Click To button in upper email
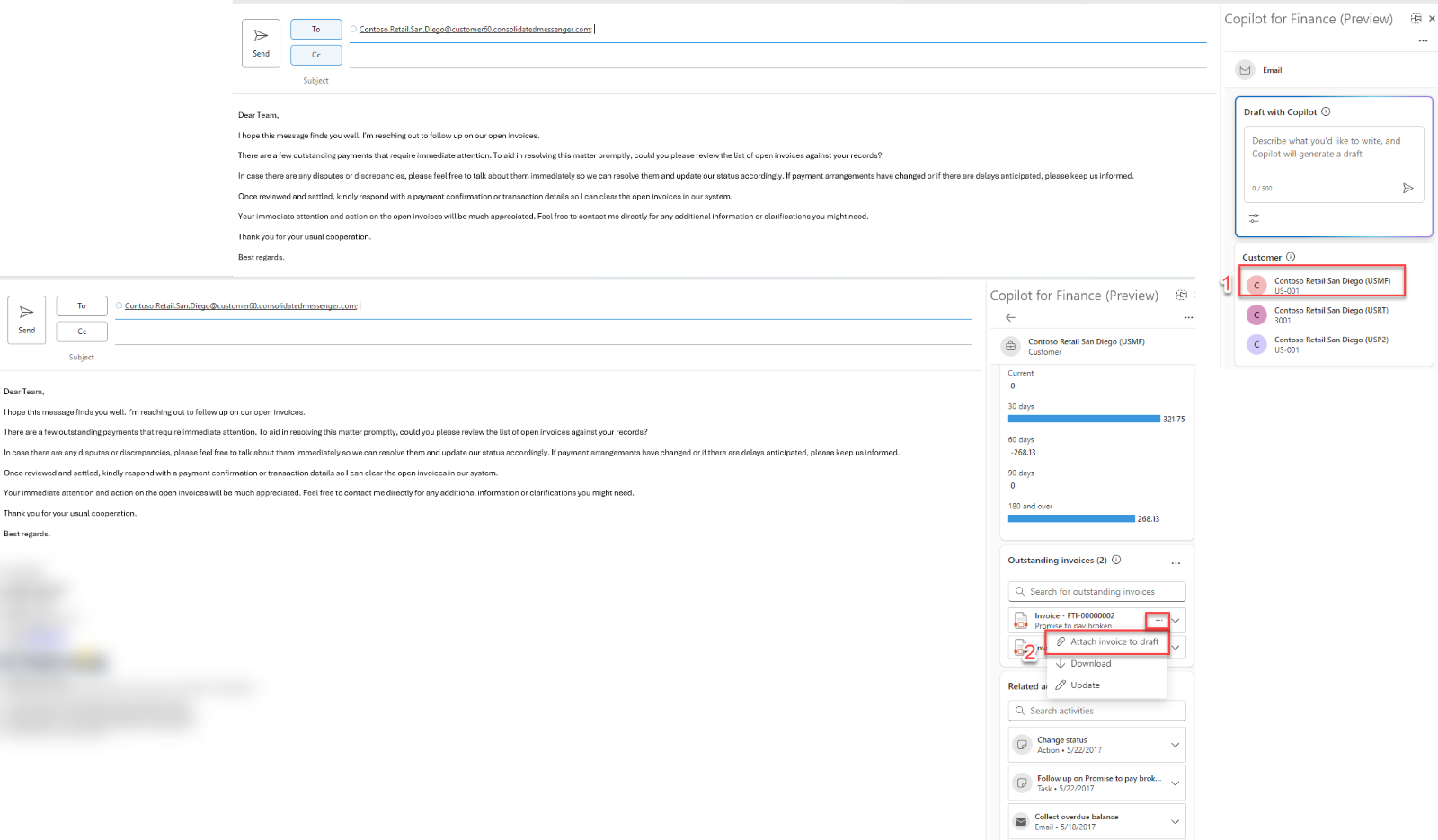This screenshot has width=1438, height=840. pyautogui.click(x=315, y=30)
